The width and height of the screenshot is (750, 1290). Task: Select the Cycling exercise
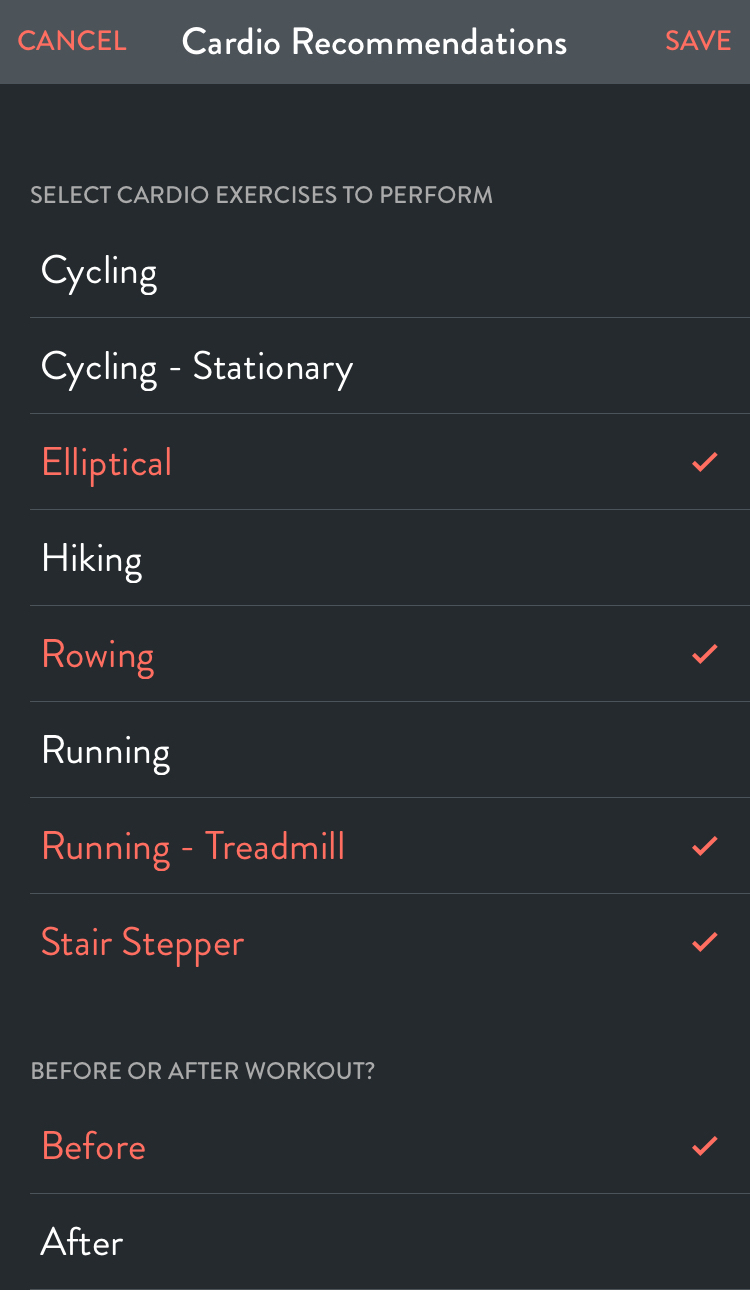[99, 271]
